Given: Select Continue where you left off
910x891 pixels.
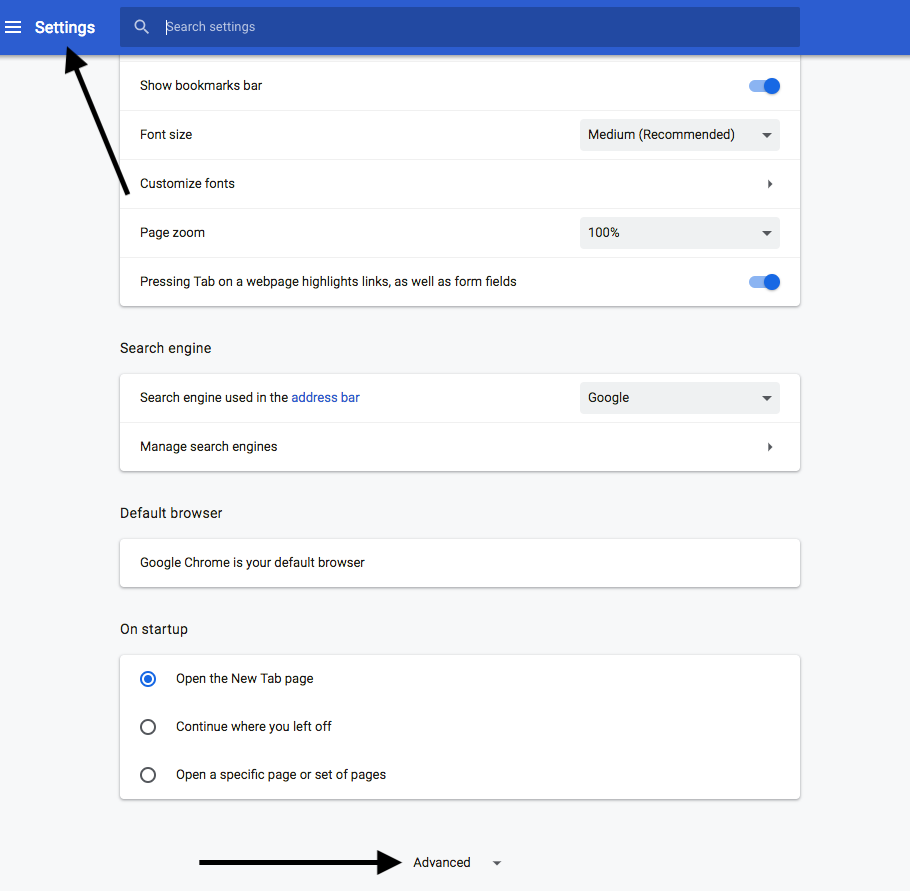Looking at the screenshot, I should 148,727.
